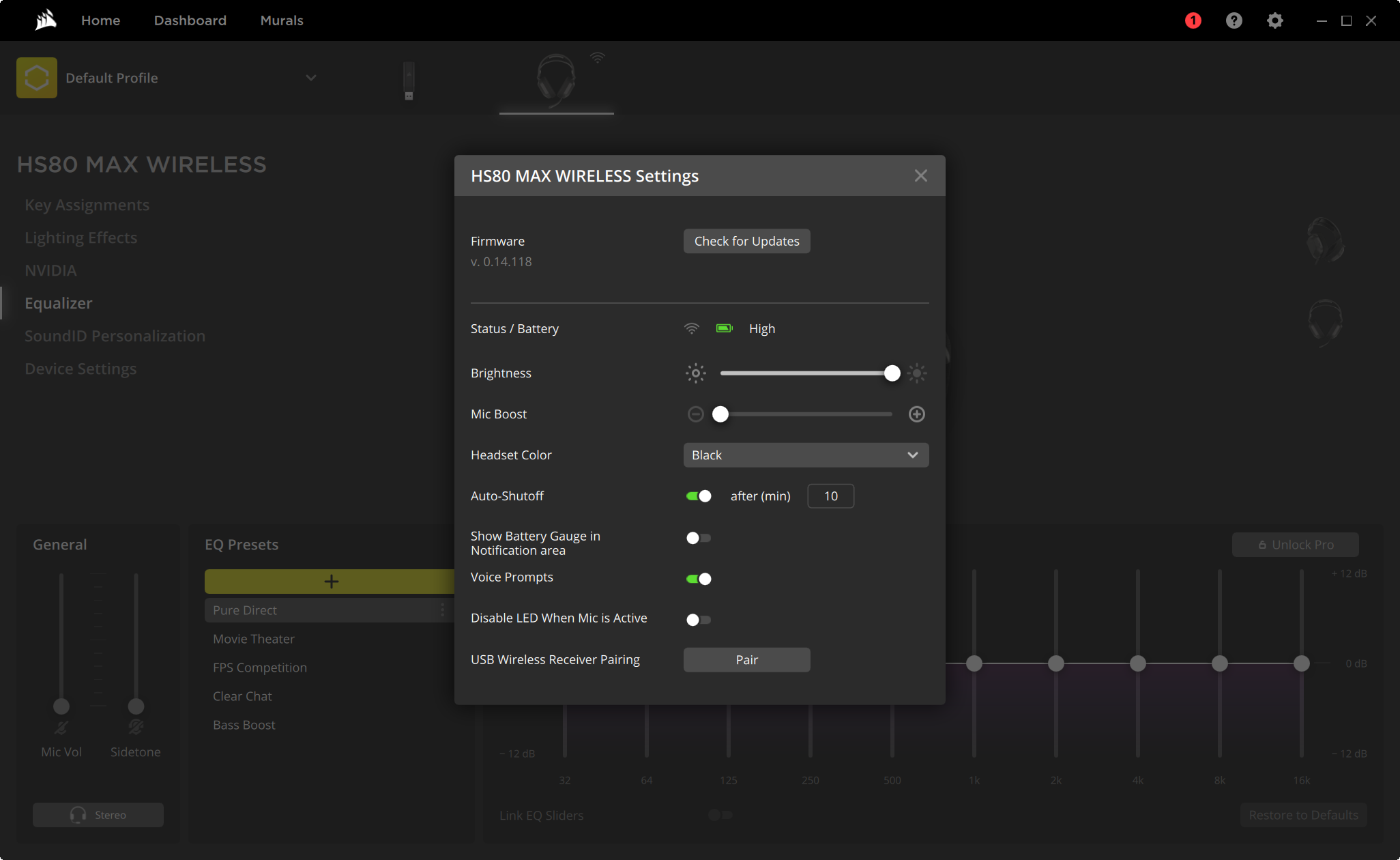Add a new EQ preset with plus
Screen dimensions: 1400x860
(x=330, y=582)
